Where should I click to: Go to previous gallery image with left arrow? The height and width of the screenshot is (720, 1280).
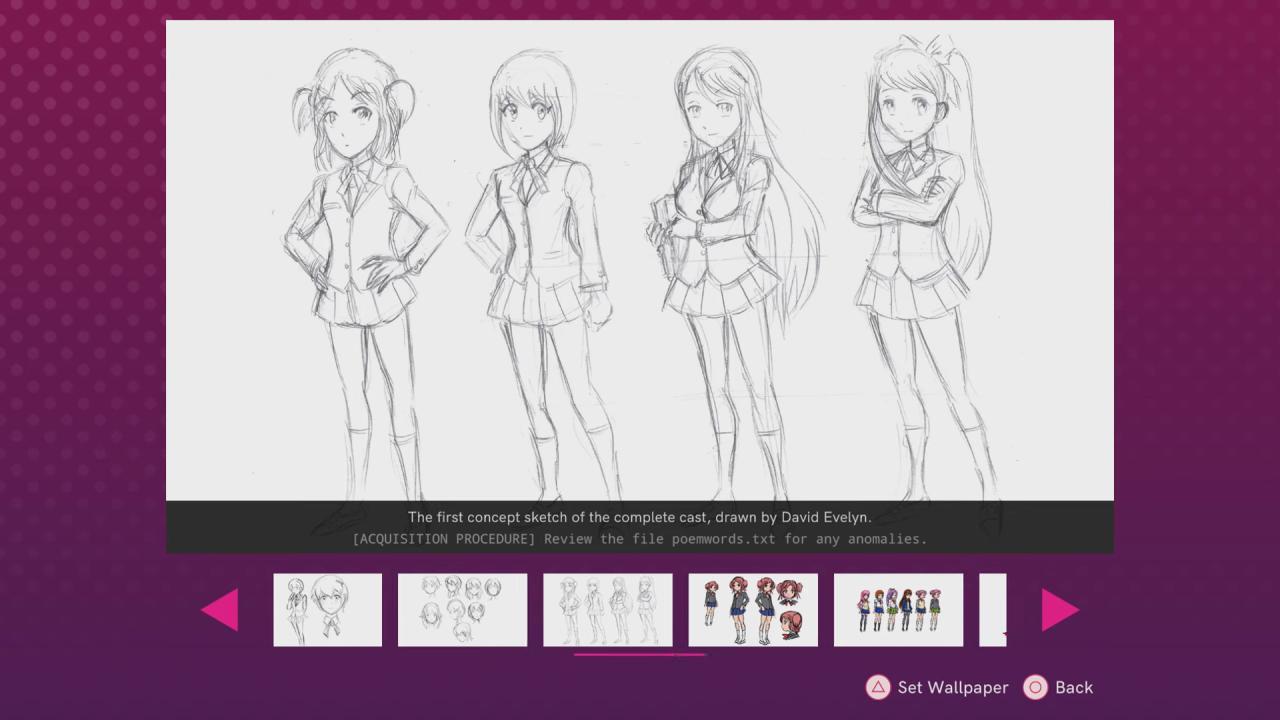[220, 610]
